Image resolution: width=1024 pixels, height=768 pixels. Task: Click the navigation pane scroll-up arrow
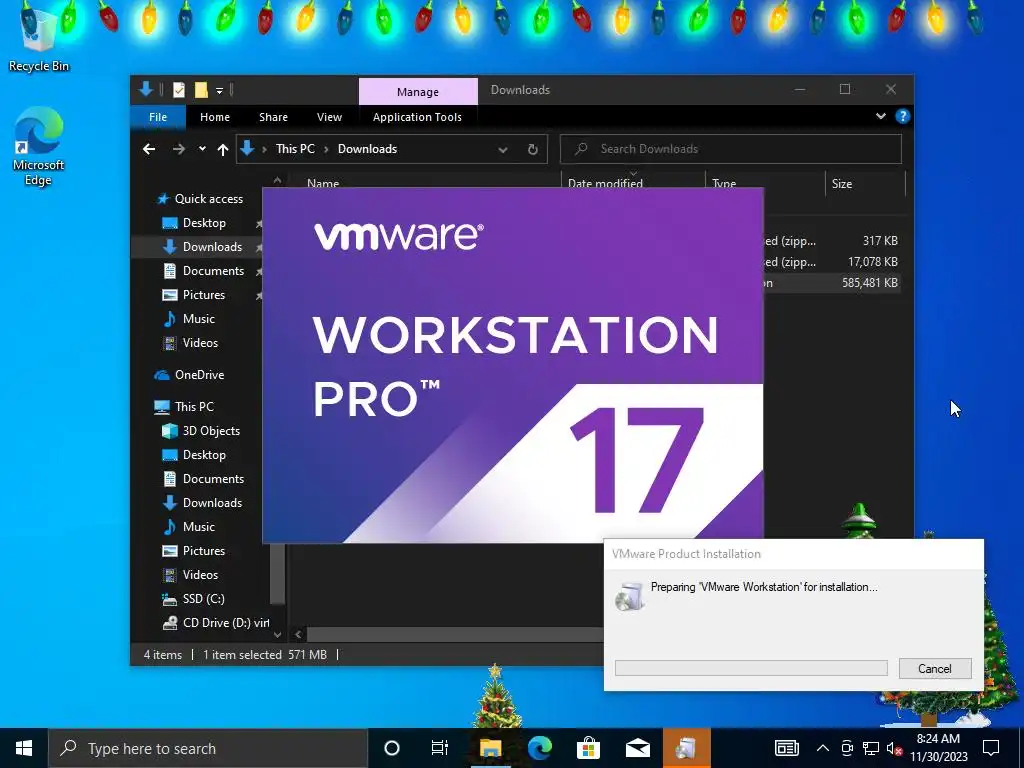click(277, 180)
